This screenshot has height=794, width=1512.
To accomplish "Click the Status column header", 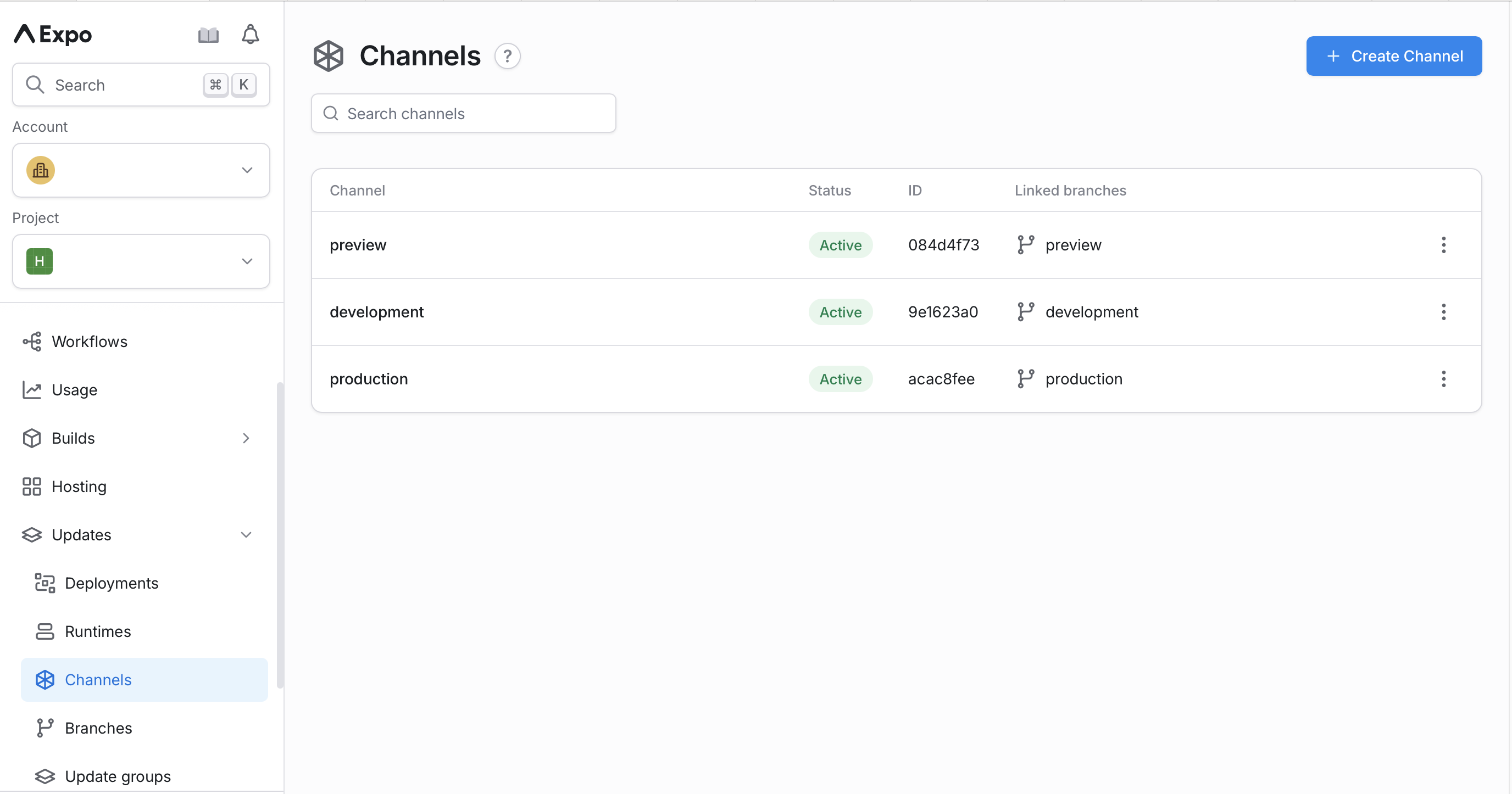I will point(830,191).
